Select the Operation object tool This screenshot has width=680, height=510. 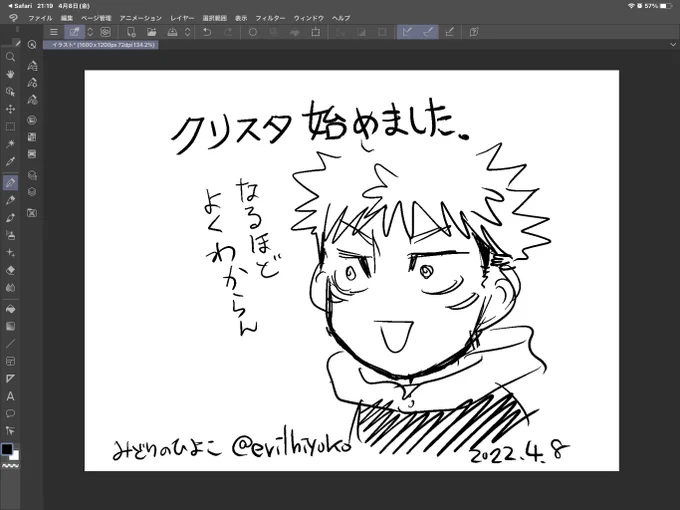point(10,92)
